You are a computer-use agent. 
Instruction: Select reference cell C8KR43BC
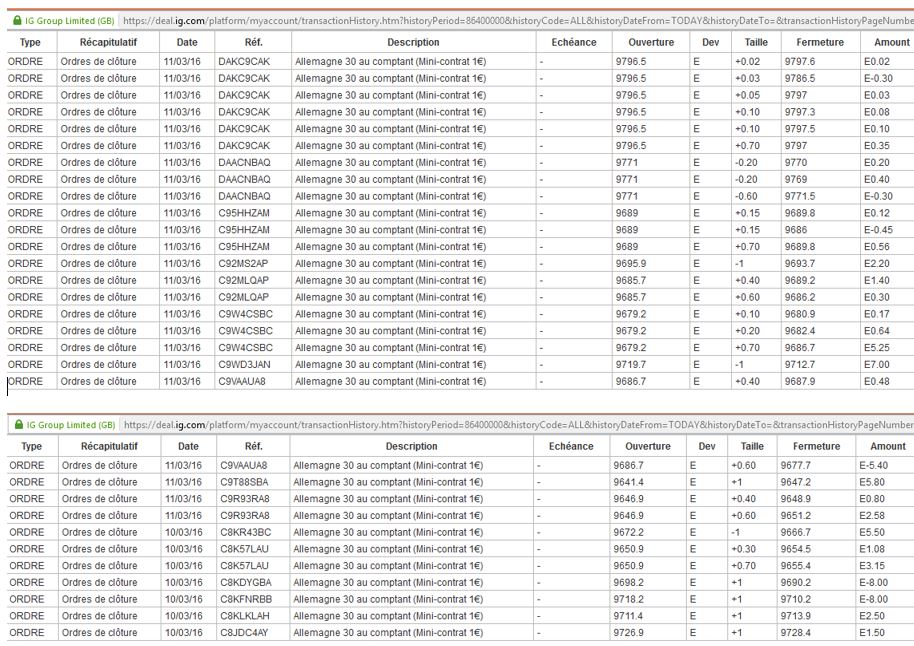(245, 532)
